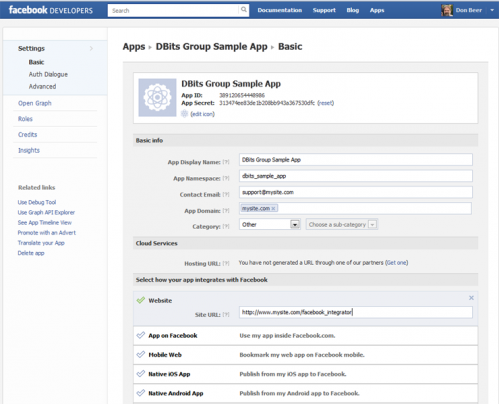The image size is (499, 404).
Task: Click help marker for Site URL
Action: tap(226, 314)
